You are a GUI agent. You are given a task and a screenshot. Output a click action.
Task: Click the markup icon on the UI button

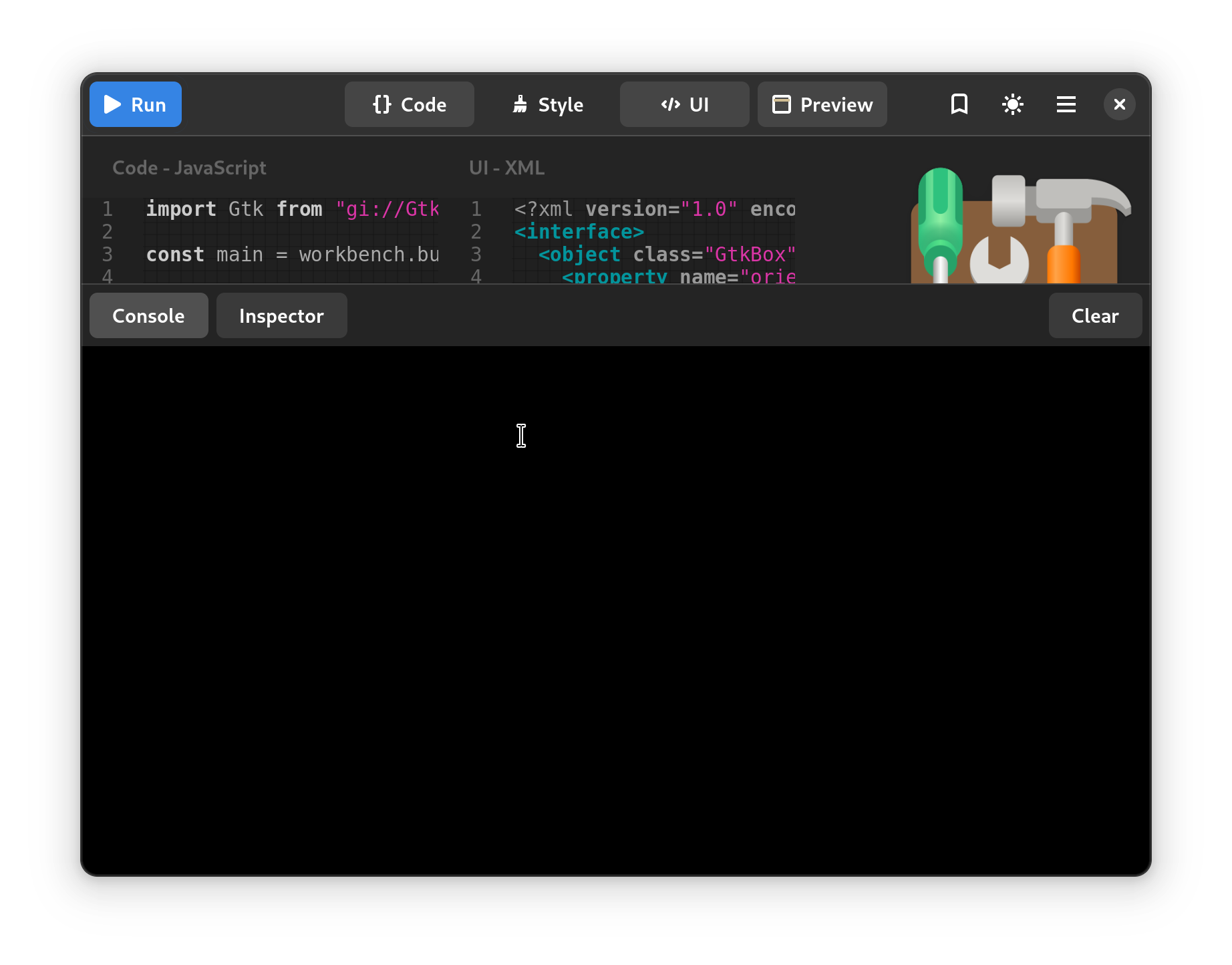[671, 104]
